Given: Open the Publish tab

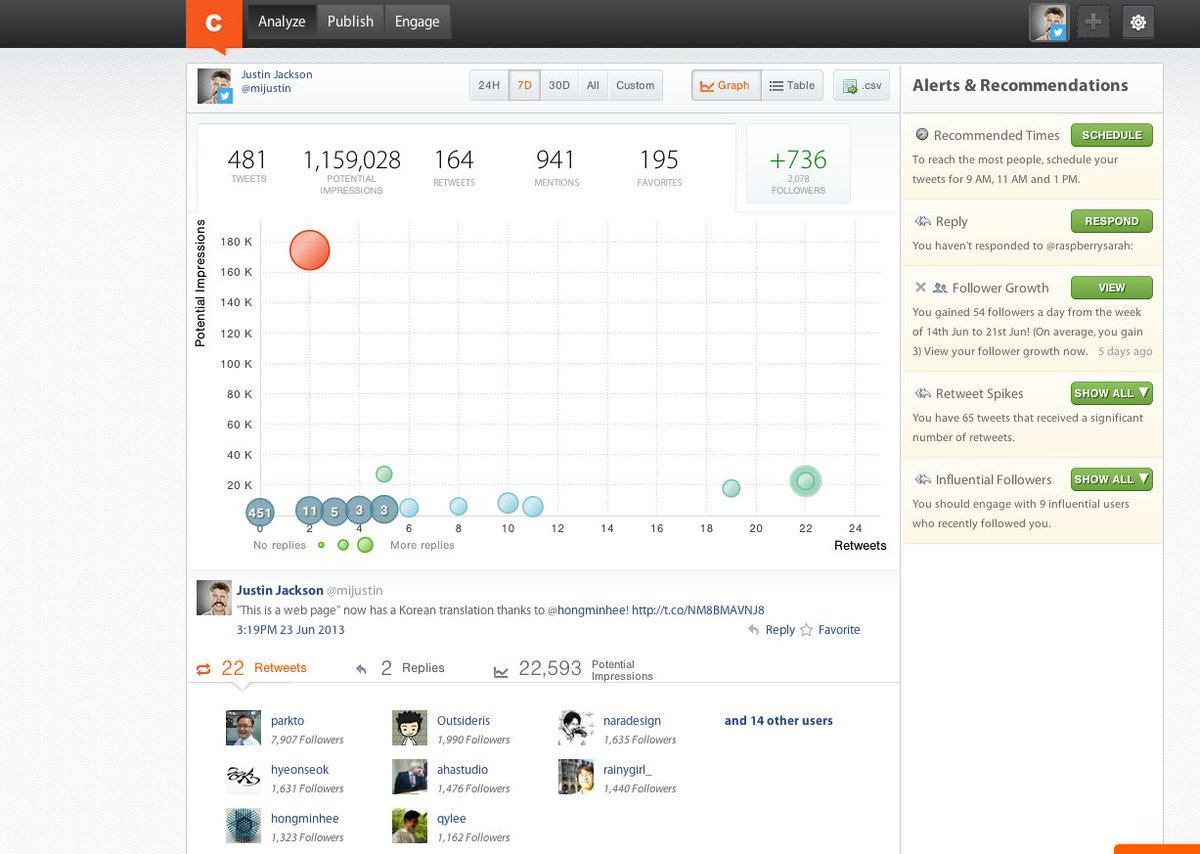Looking at the screenshot, I should tap(350, 22).
